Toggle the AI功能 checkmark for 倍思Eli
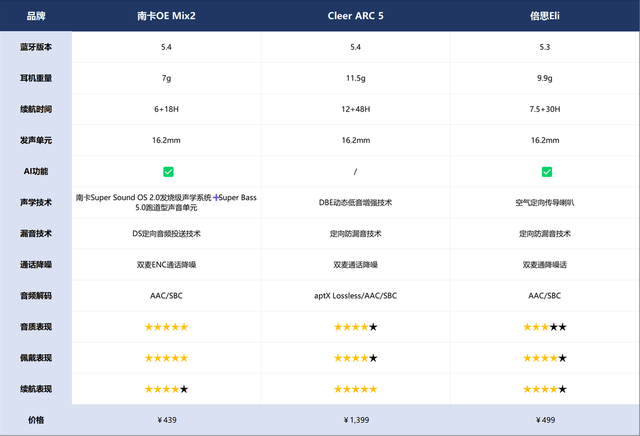This screenshot has height=436, width=640. pyautogui.click(x=546, y=172)
